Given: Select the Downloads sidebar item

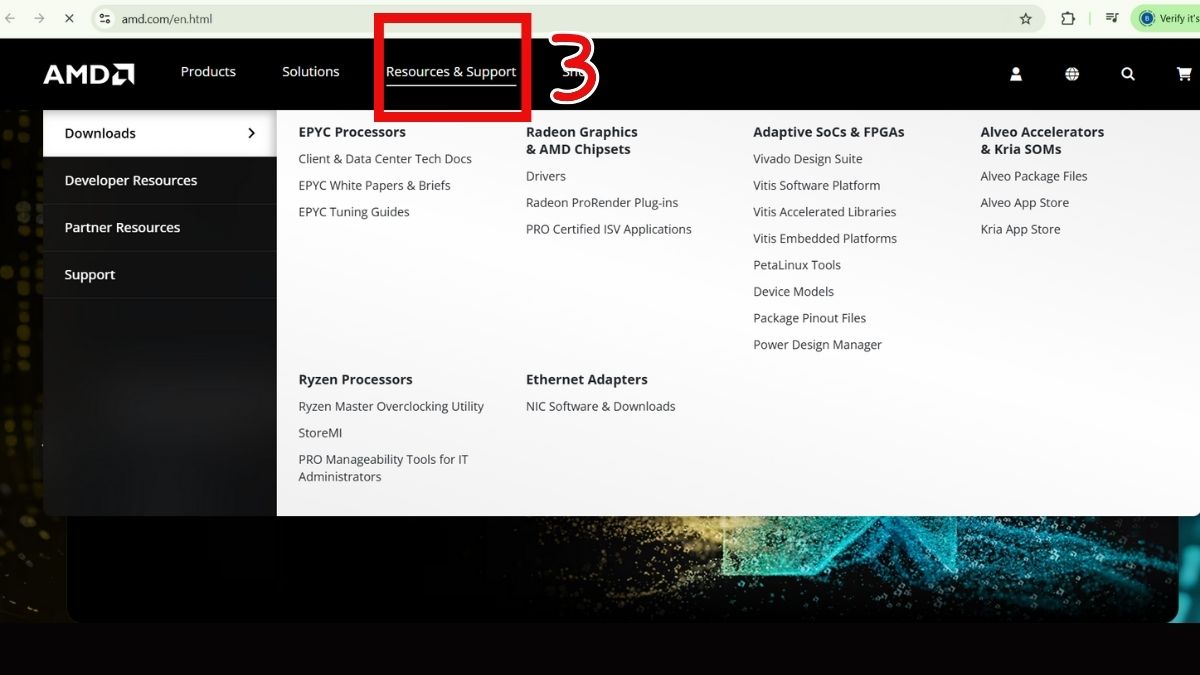Looking at the screenshot, I should [160, 133].
